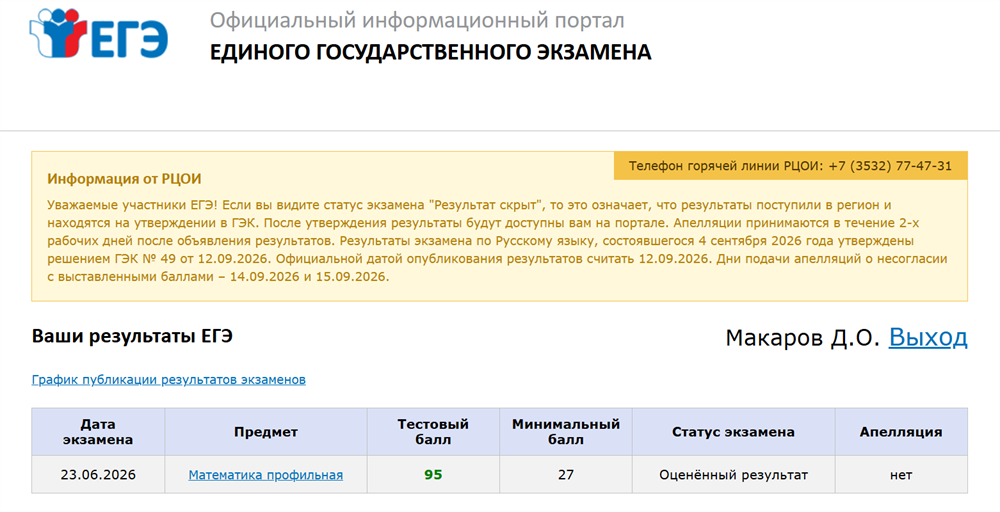Image resolution: width=1000 pixels, height=512 pixels.
Task: Click the ЕГЭ portal logo
Action: (x=99, y=34)
